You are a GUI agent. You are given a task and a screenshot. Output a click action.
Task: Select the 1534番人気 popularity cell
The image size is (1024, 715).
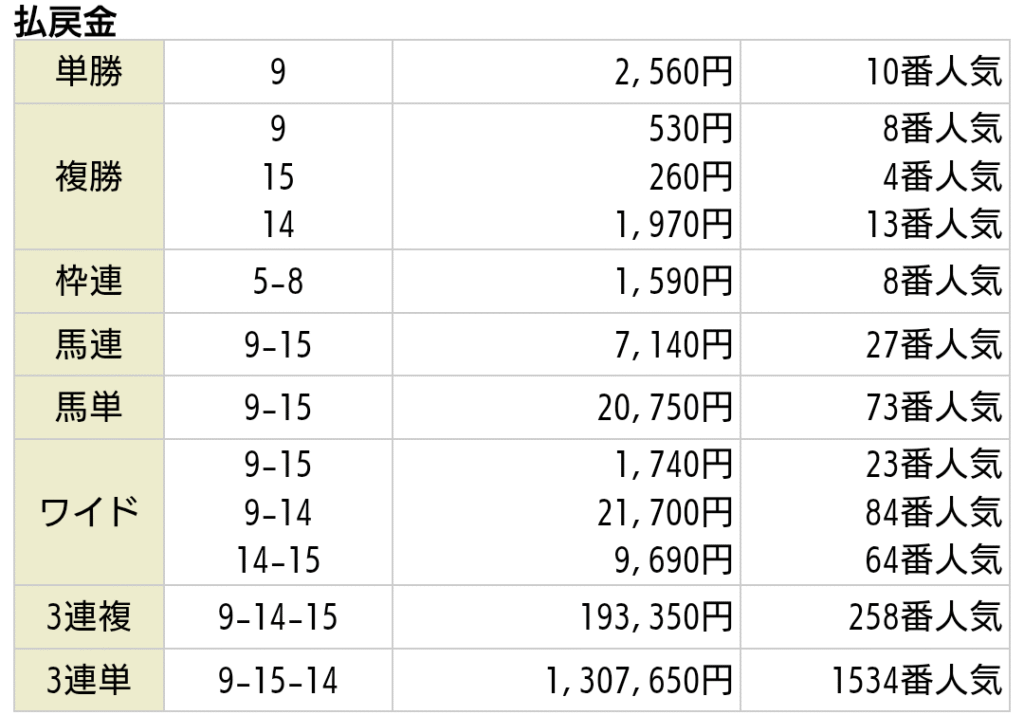[916, 680]
